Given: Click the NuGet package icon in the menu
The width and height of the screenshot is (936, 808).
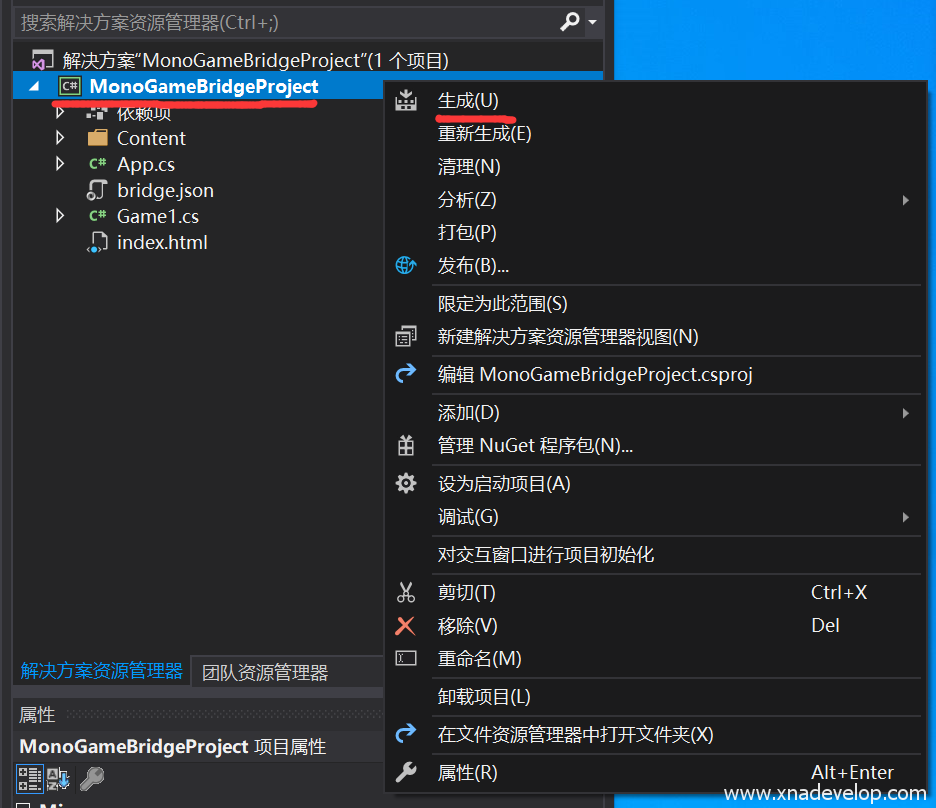Looking at the screenshot, I should pyautogui.click(x=406, y=446).
